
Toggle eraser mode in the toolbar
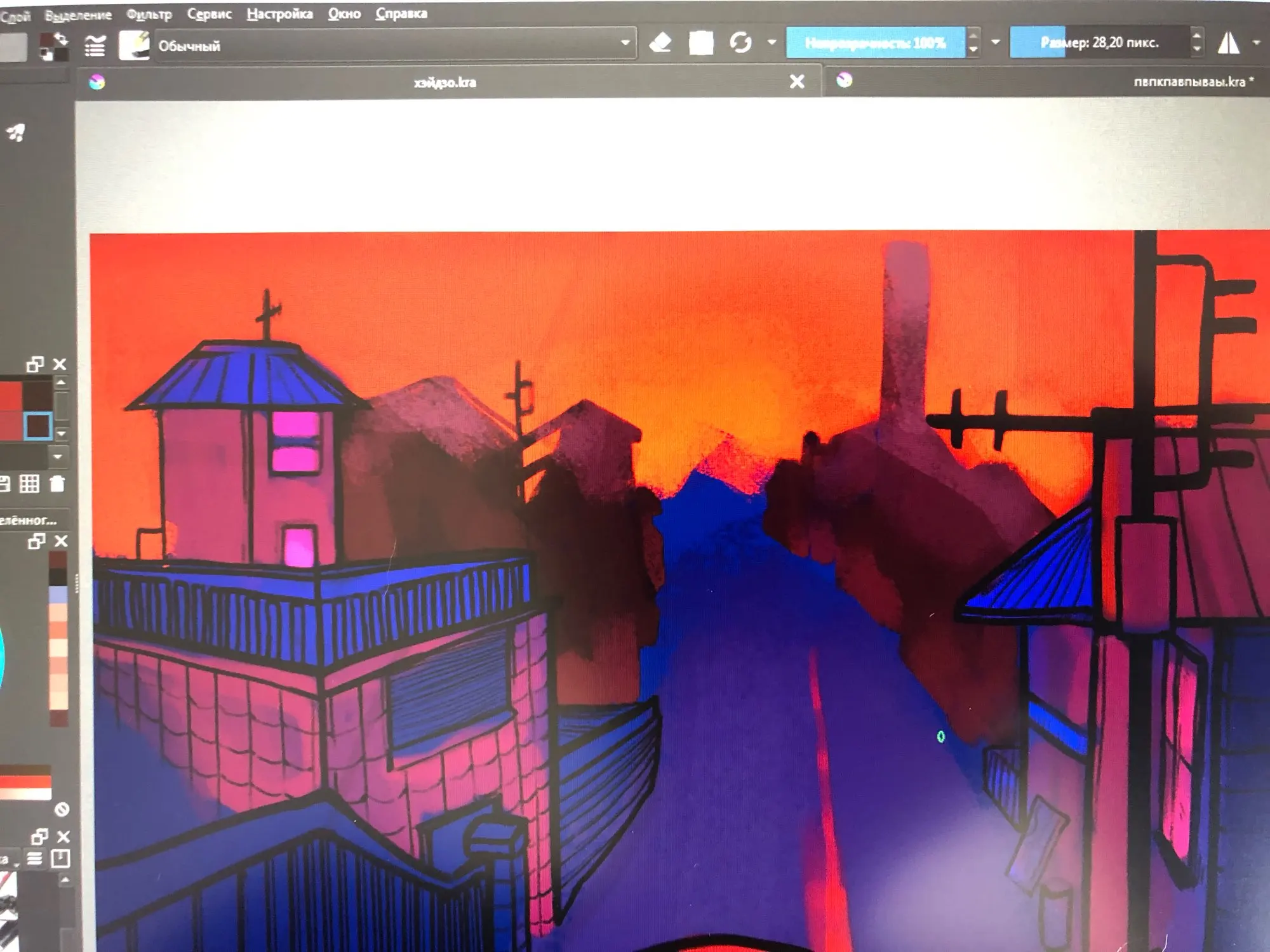tap(660, 43)
